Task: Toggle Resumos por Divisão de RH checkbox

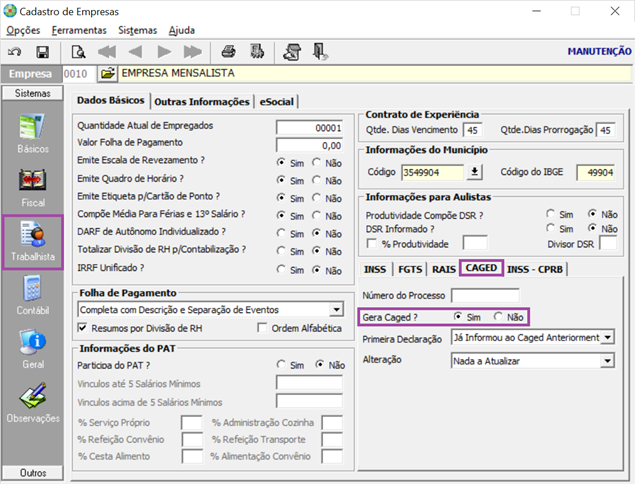Action: click(83, 328)
